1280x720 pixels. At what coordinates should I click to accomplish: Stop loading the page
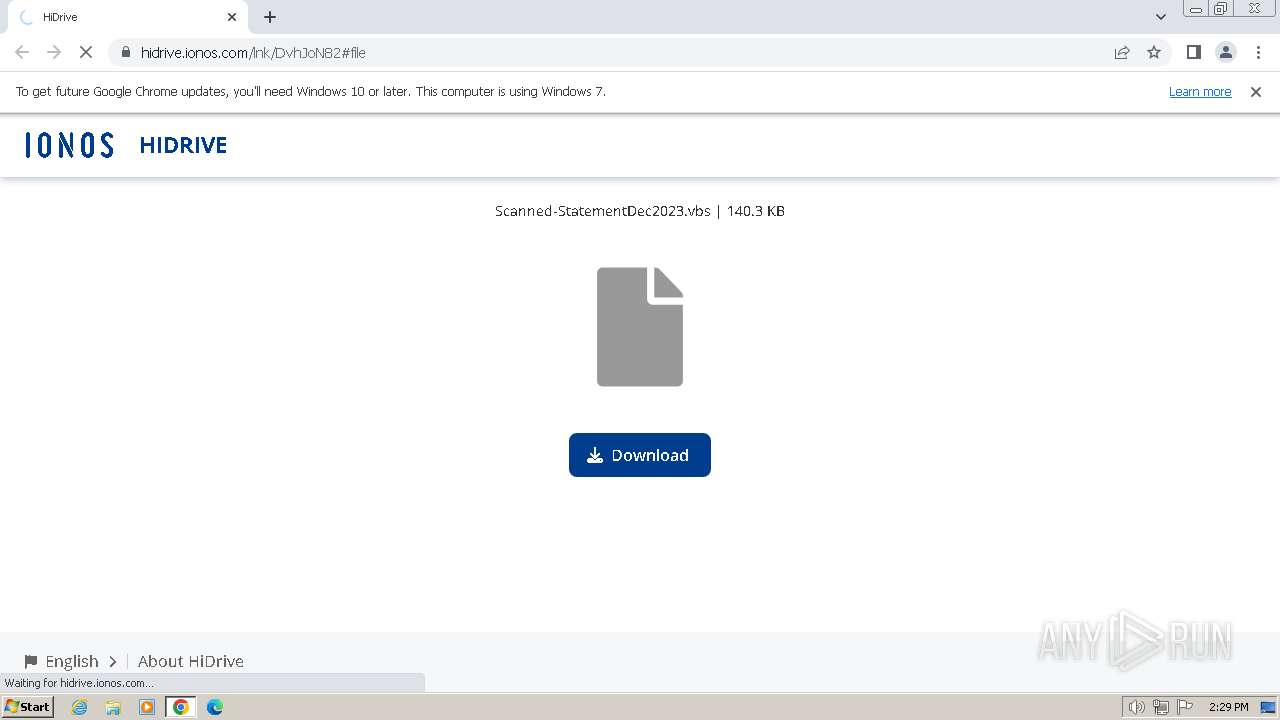coord(86,52)
